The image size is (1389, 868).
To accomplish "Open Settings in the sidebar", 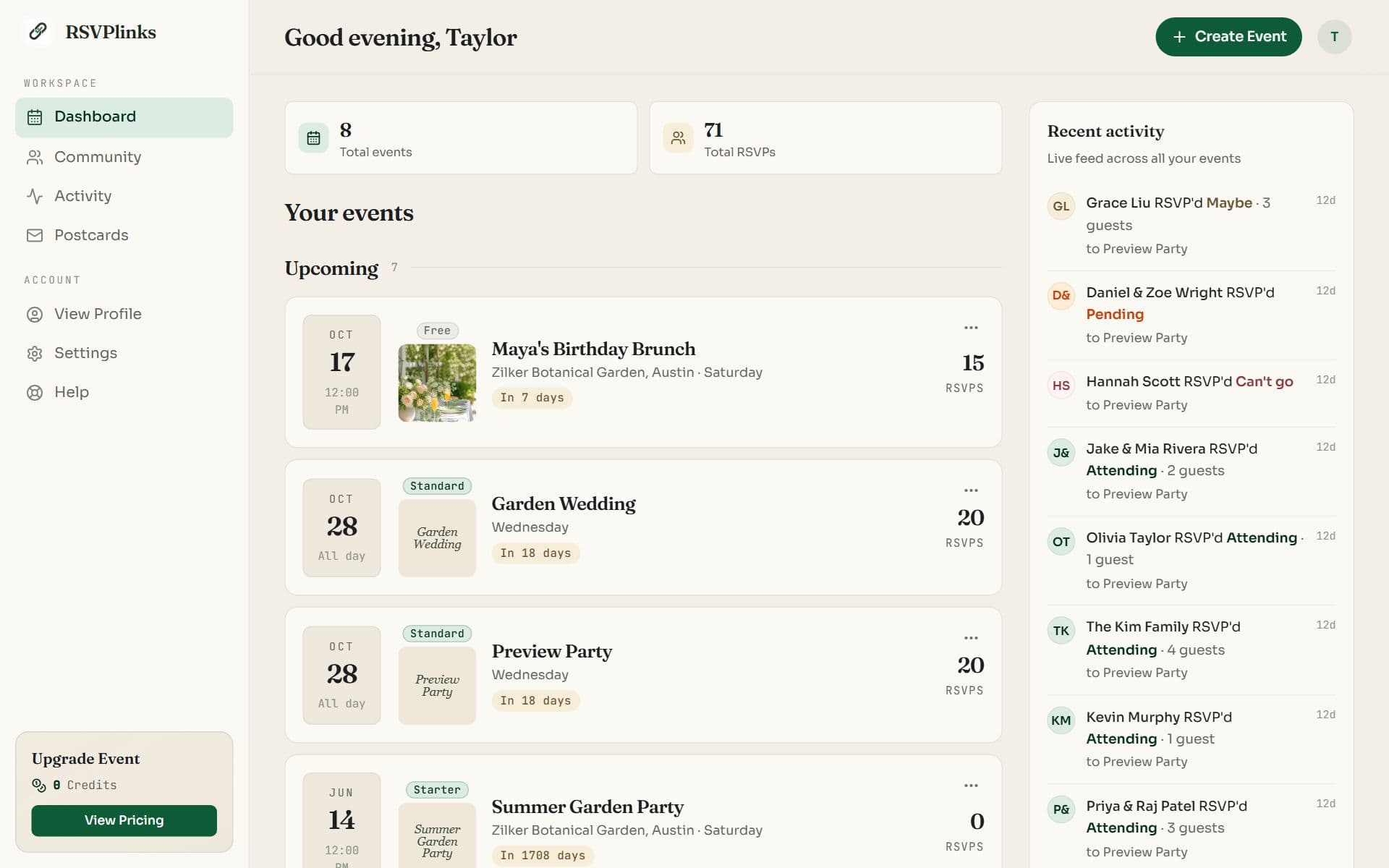I will click(124, 353).
